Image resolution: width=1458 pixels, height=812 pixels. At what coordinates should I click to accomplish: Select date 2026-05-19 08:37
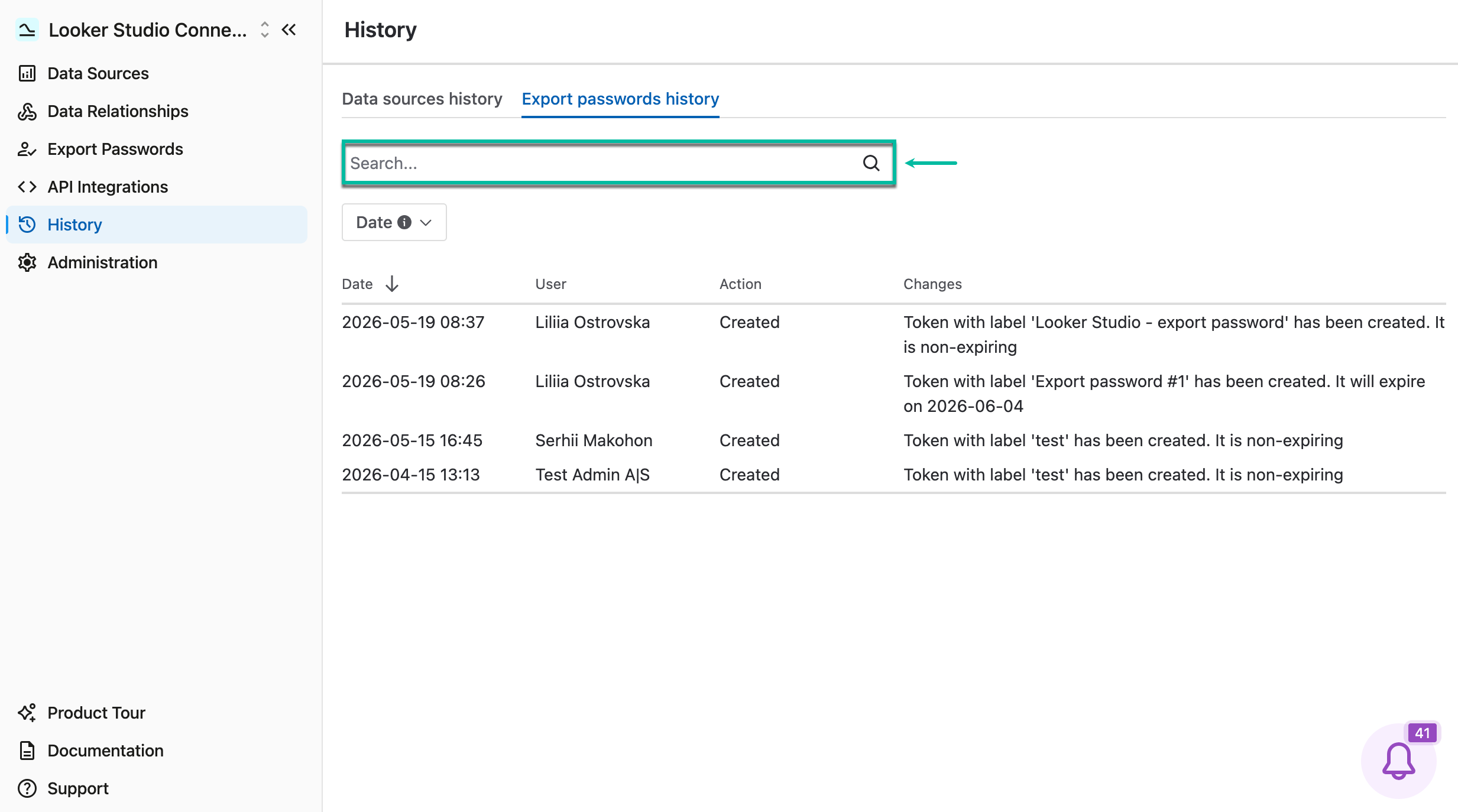[x=413, y=322]
